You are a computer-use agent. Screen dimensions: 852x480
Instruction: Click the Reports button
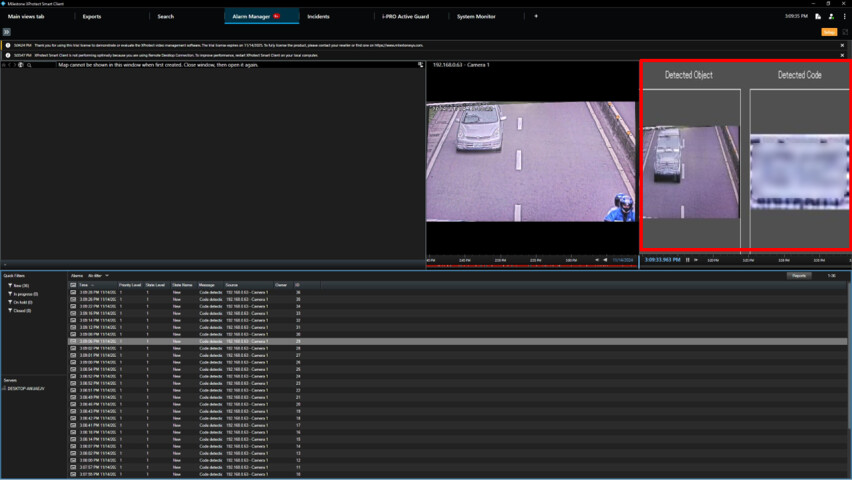point(799,275)
